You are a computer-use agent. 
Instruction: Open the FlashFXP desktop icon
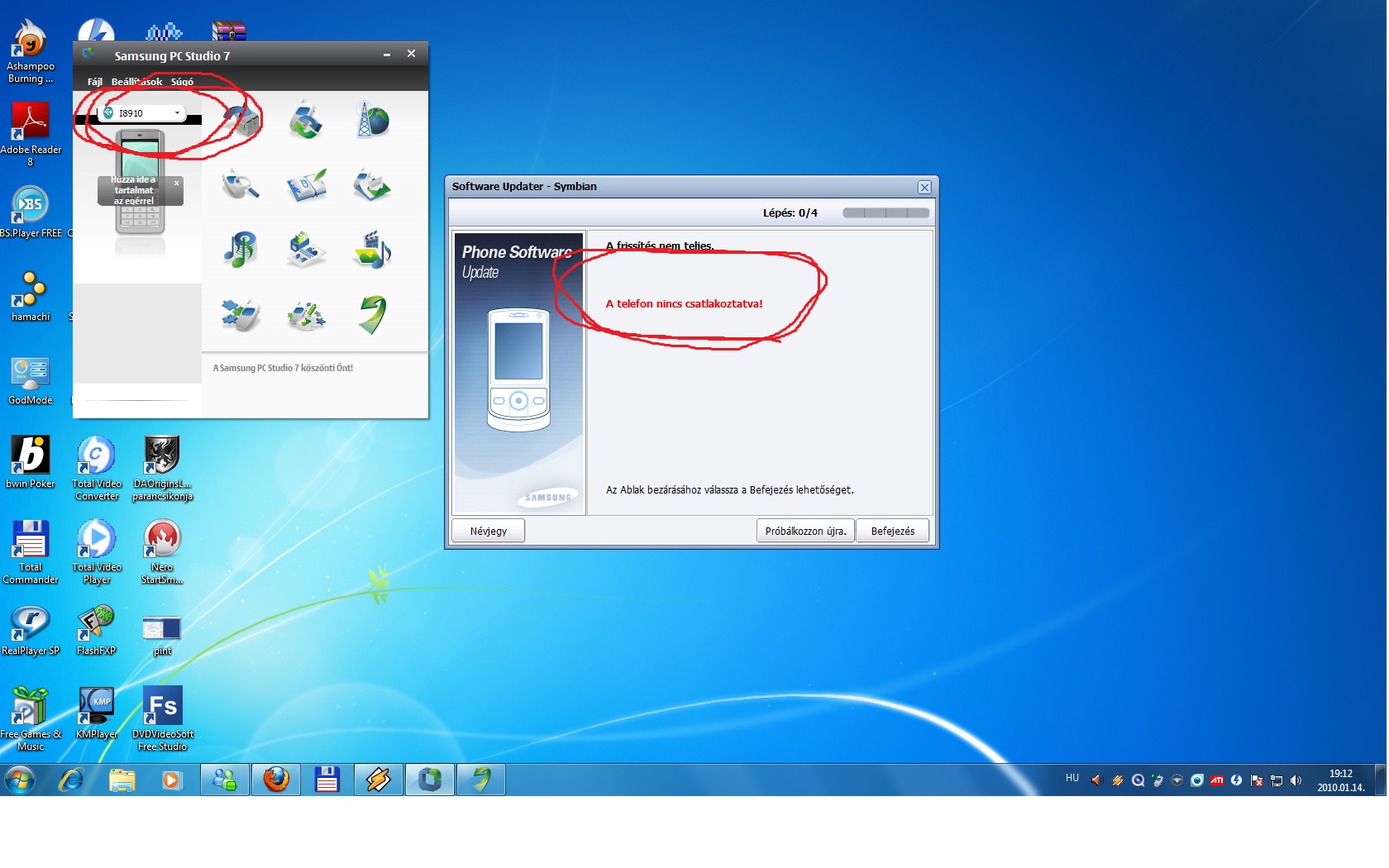(97, 630)
